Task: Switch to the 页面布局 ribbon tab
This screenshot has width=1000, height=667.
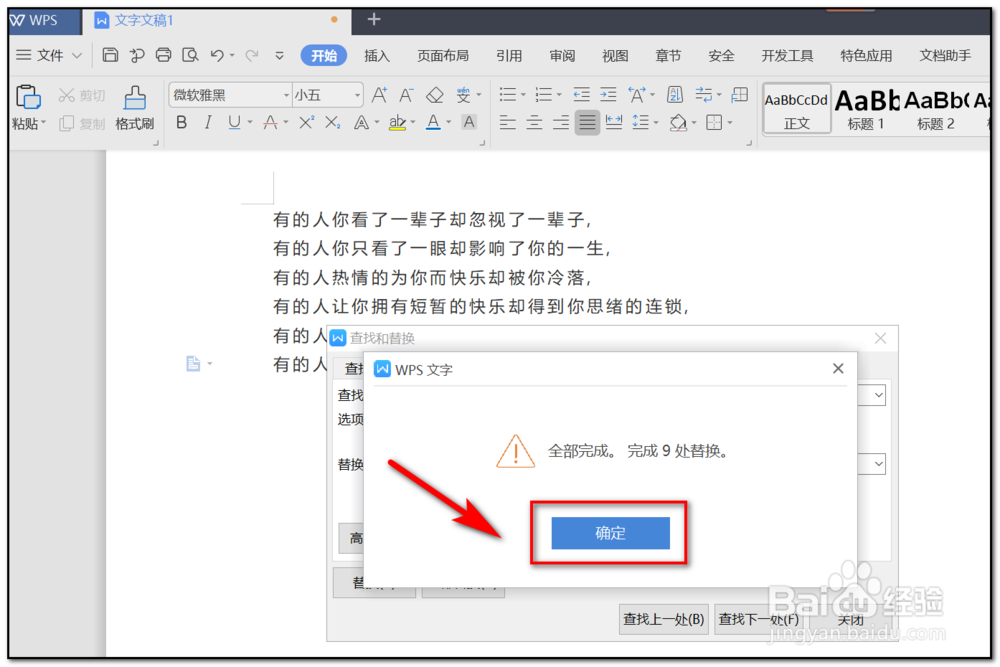Action: [443, 56]
